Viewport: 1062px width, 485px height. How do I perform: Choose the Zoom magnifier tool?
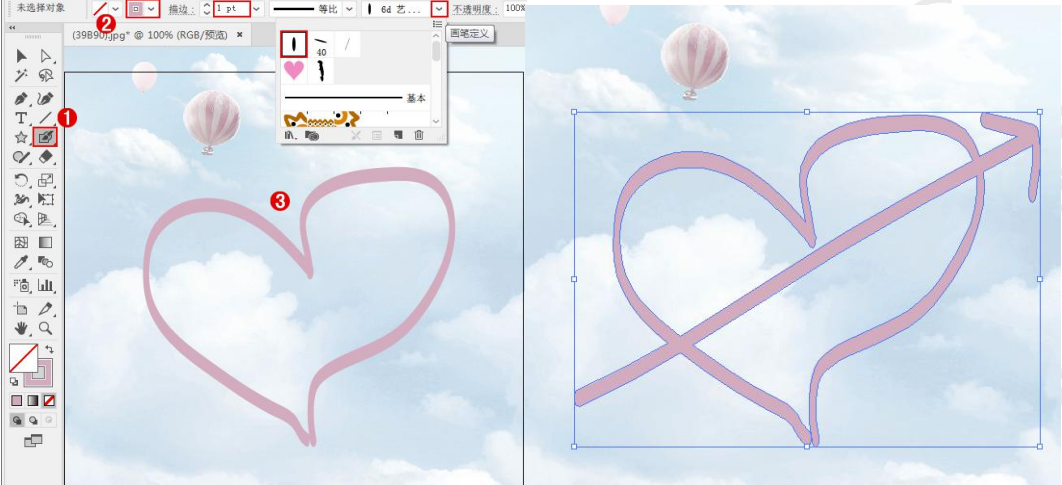tap(45, 328)
